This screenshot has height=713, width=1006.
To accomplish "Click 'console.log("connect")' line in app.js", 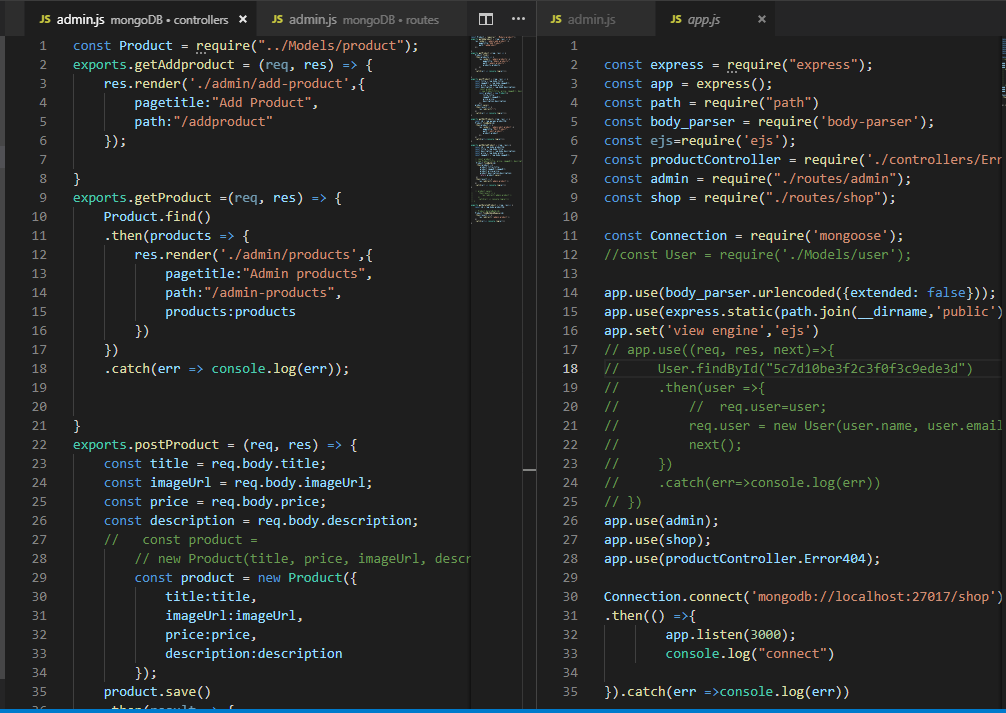I will (749, 654).
